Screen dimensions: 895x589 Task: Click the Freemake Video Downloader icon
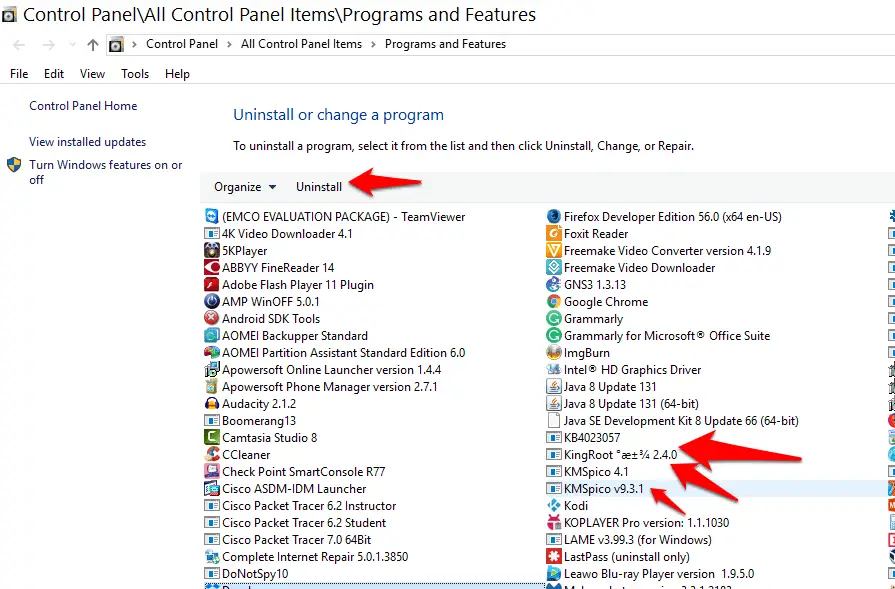point(554,268)
